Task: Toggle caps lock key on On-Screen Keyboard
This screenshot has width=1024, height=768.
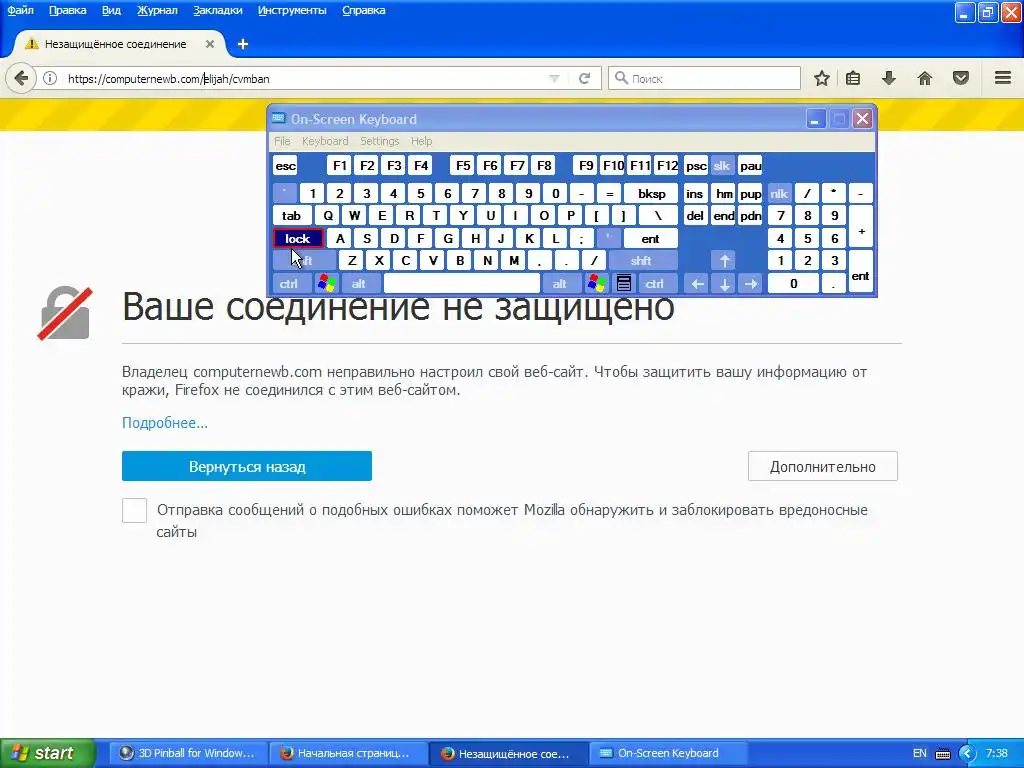Action: tap(298, 238)
